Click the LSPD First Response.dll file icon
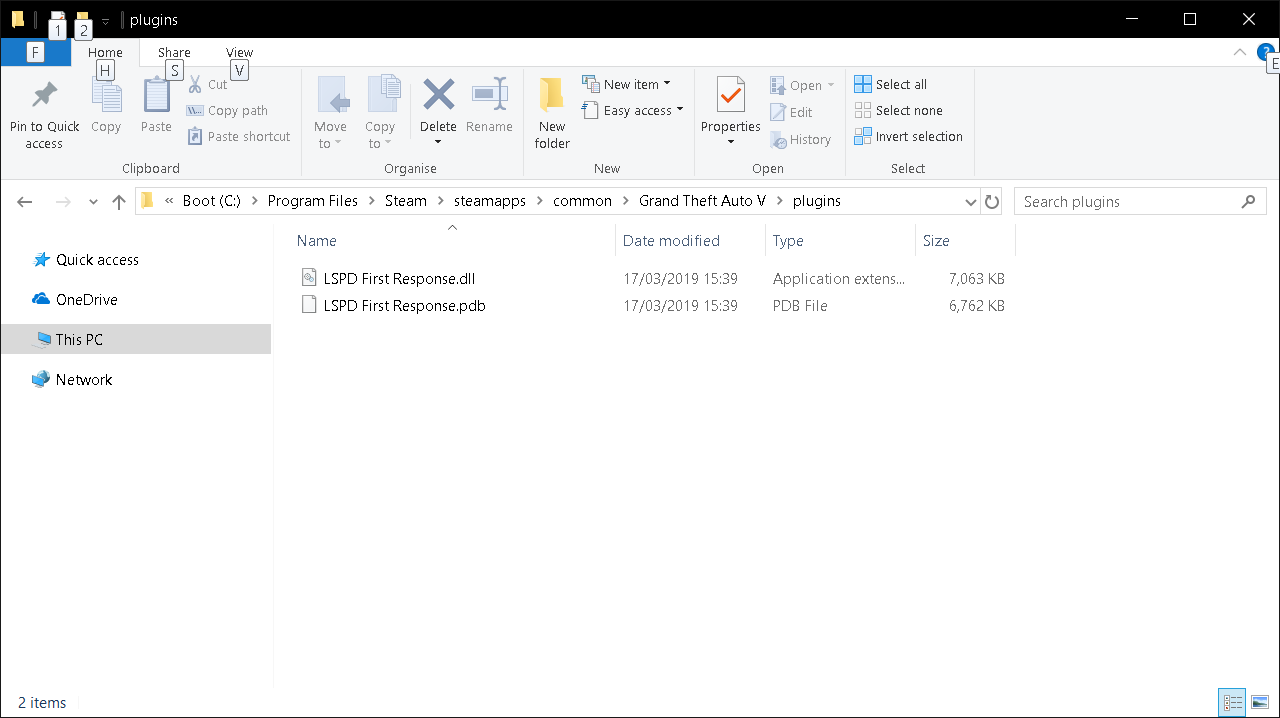 [x=309, y=278]
